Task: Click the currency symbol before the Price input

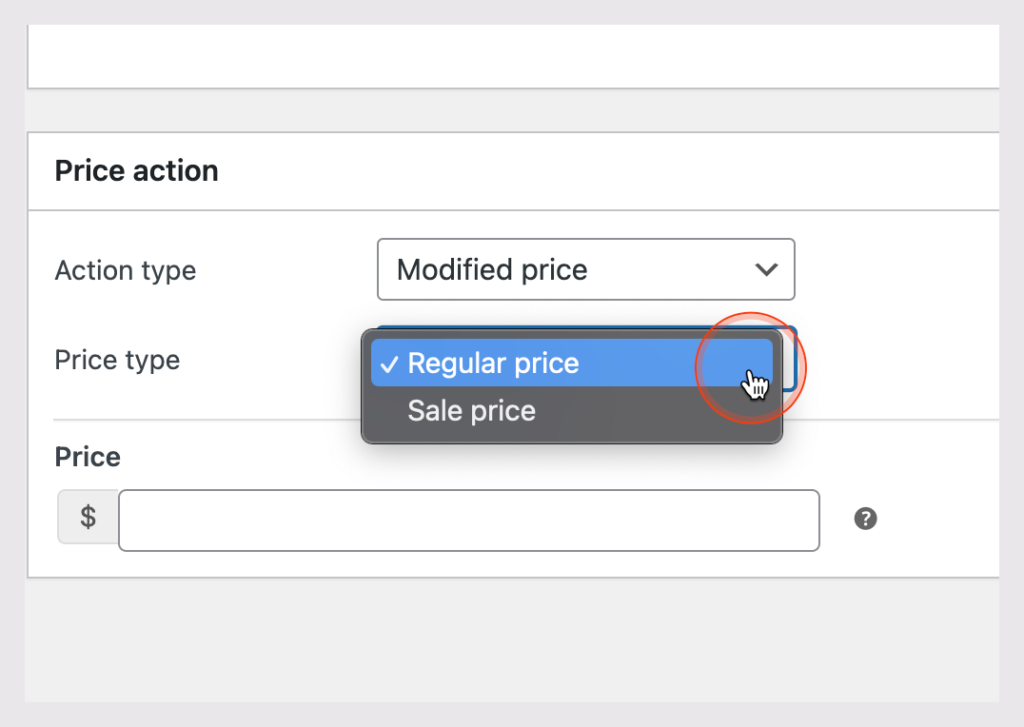Action: [x=88, y=517]
